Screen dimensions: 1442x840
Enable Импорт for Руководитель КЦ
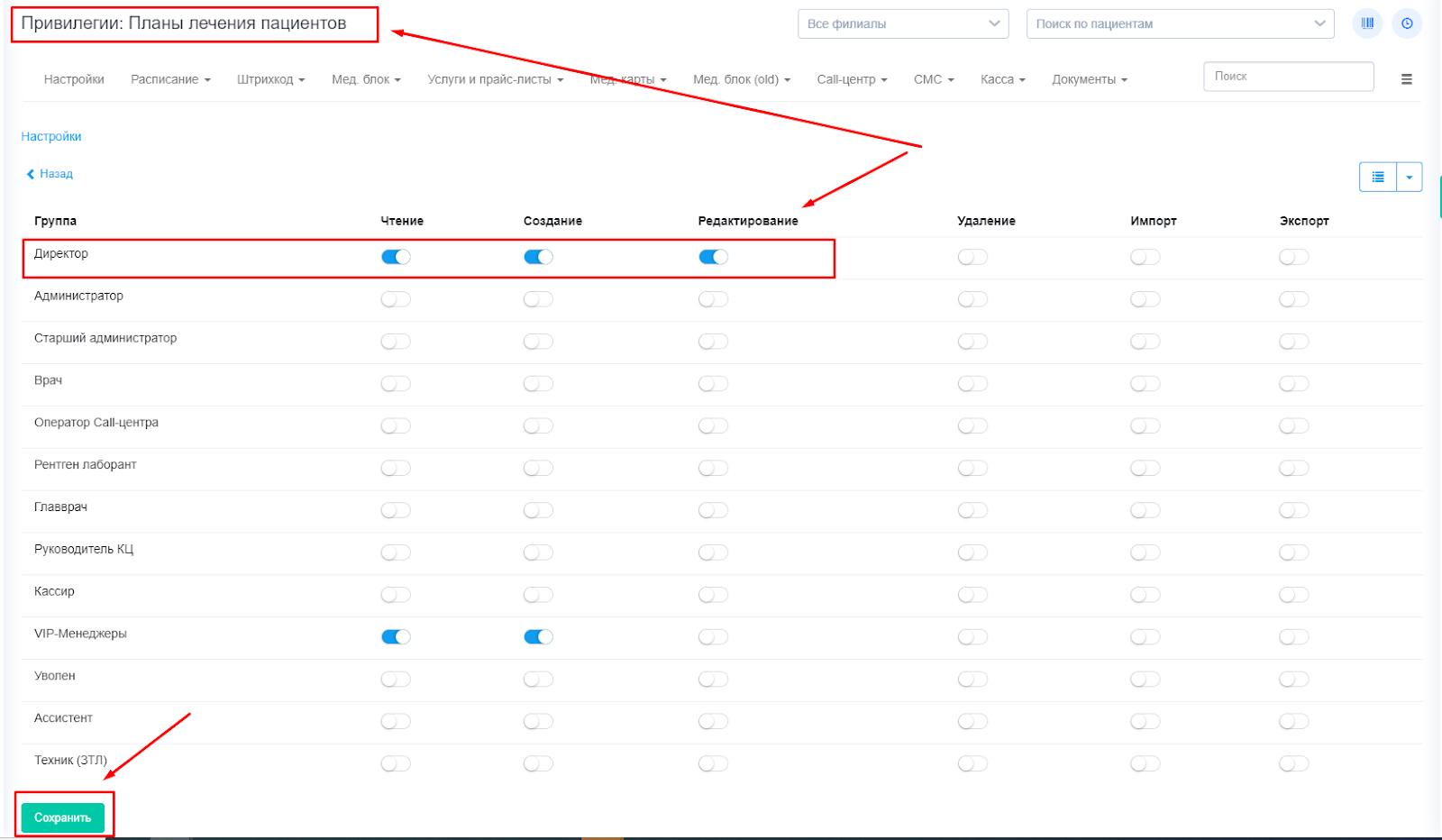coord(1145,552)
